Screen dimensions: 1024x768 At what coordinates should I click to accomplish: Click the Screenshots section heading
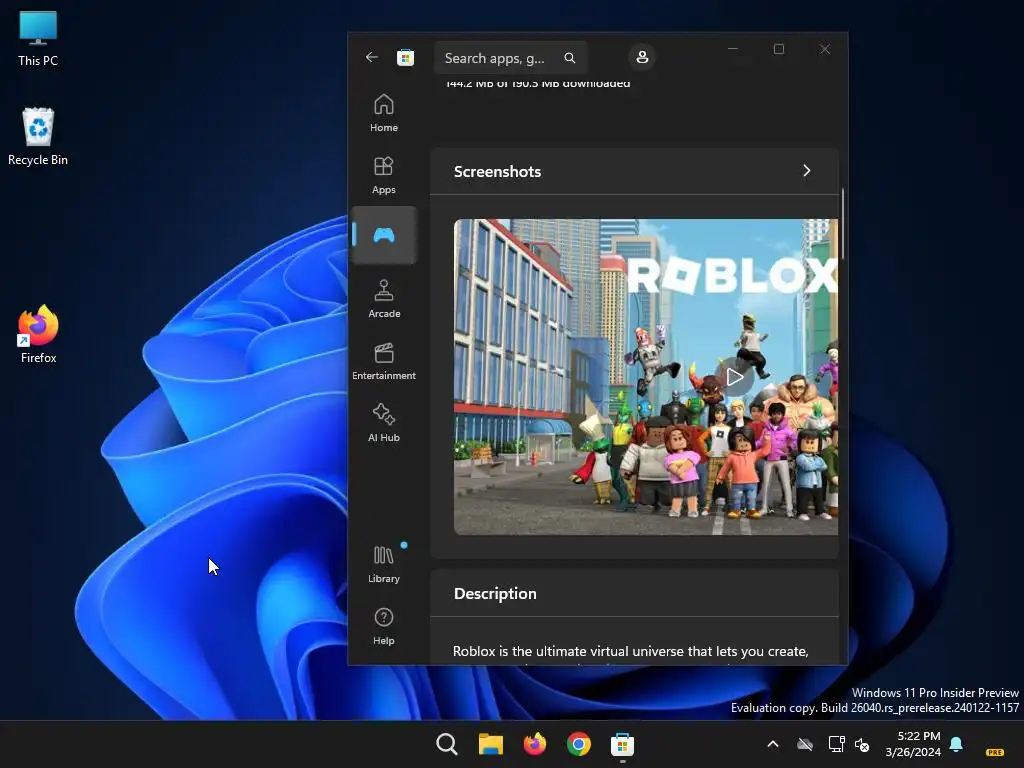click(498, 172)
